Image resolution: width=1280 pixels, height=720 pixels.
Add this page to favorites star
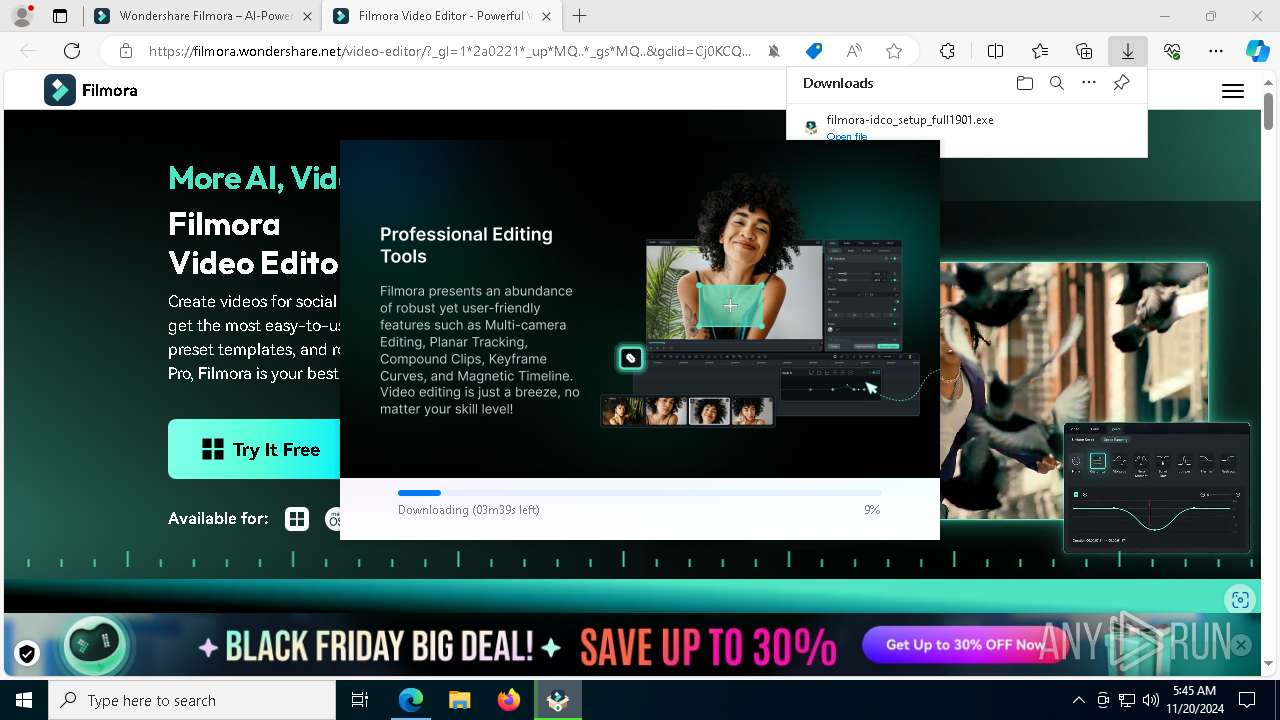pyautogui.click(x=894, y=51)
